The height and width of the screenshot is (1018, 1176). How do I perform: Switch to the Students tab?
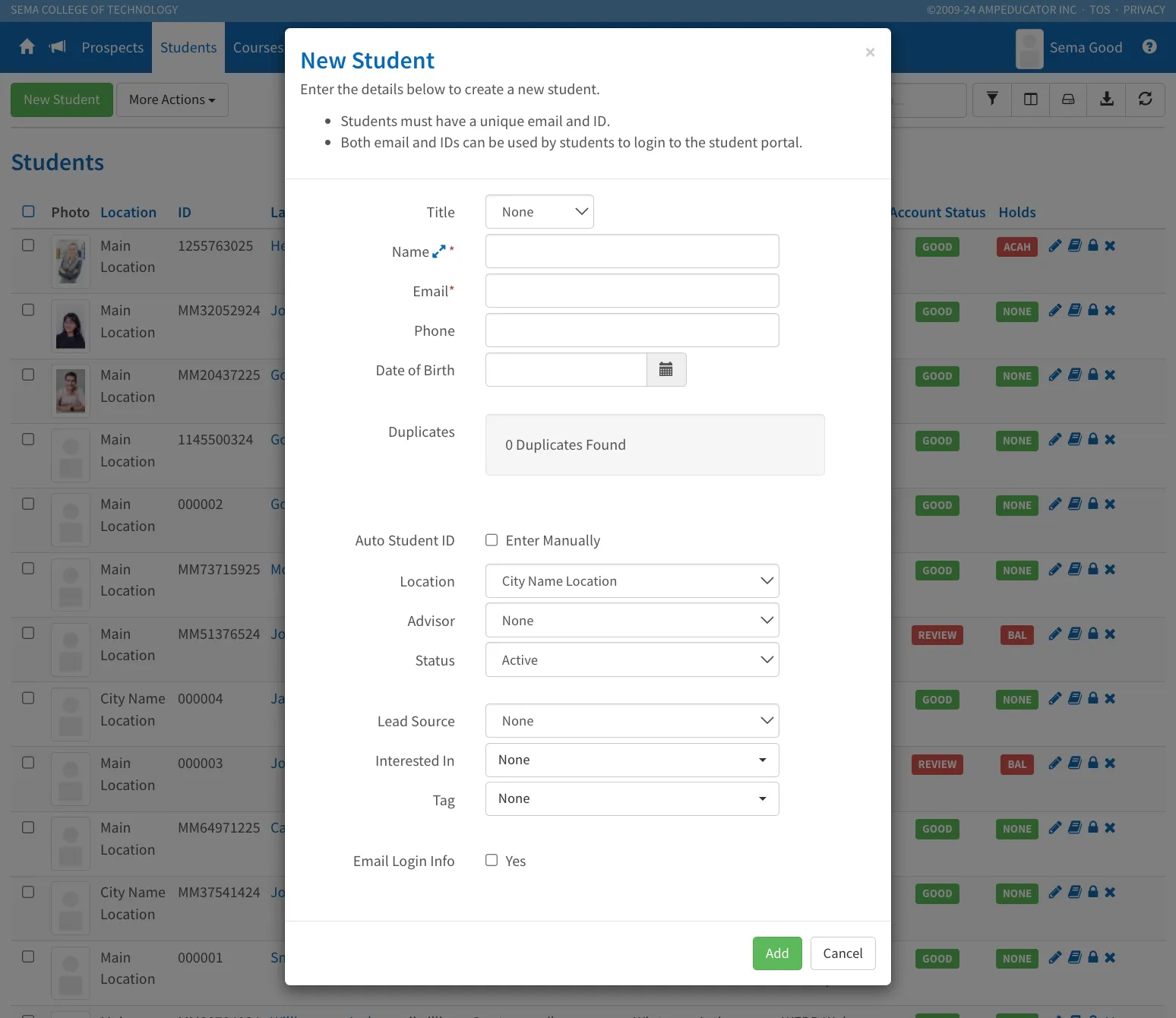[x=188, y=47]
